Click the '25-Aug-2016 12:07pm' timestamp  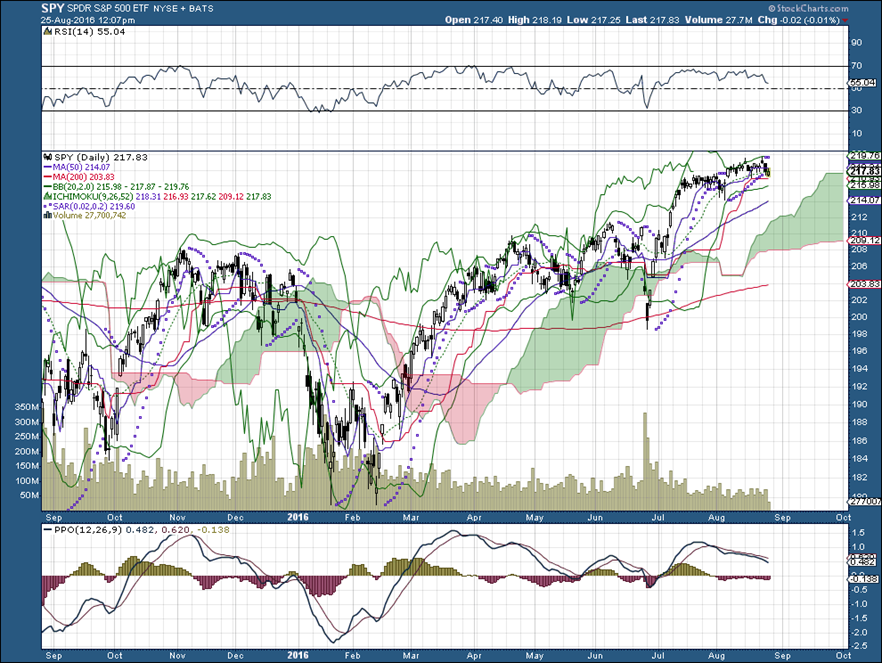(x=88, y=20)
